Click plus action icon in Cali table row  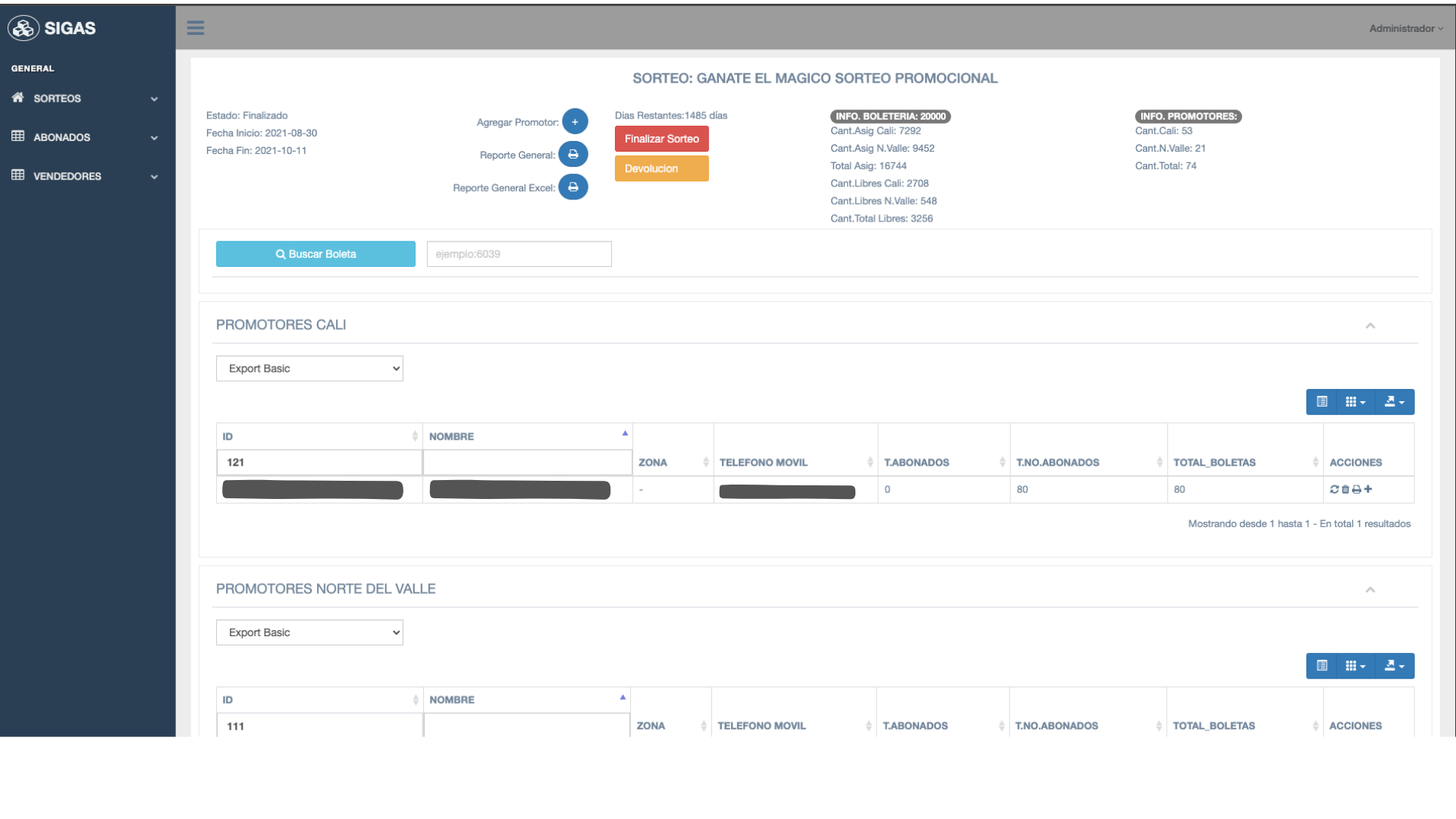pyautogui.click(x=1368, y=489)
